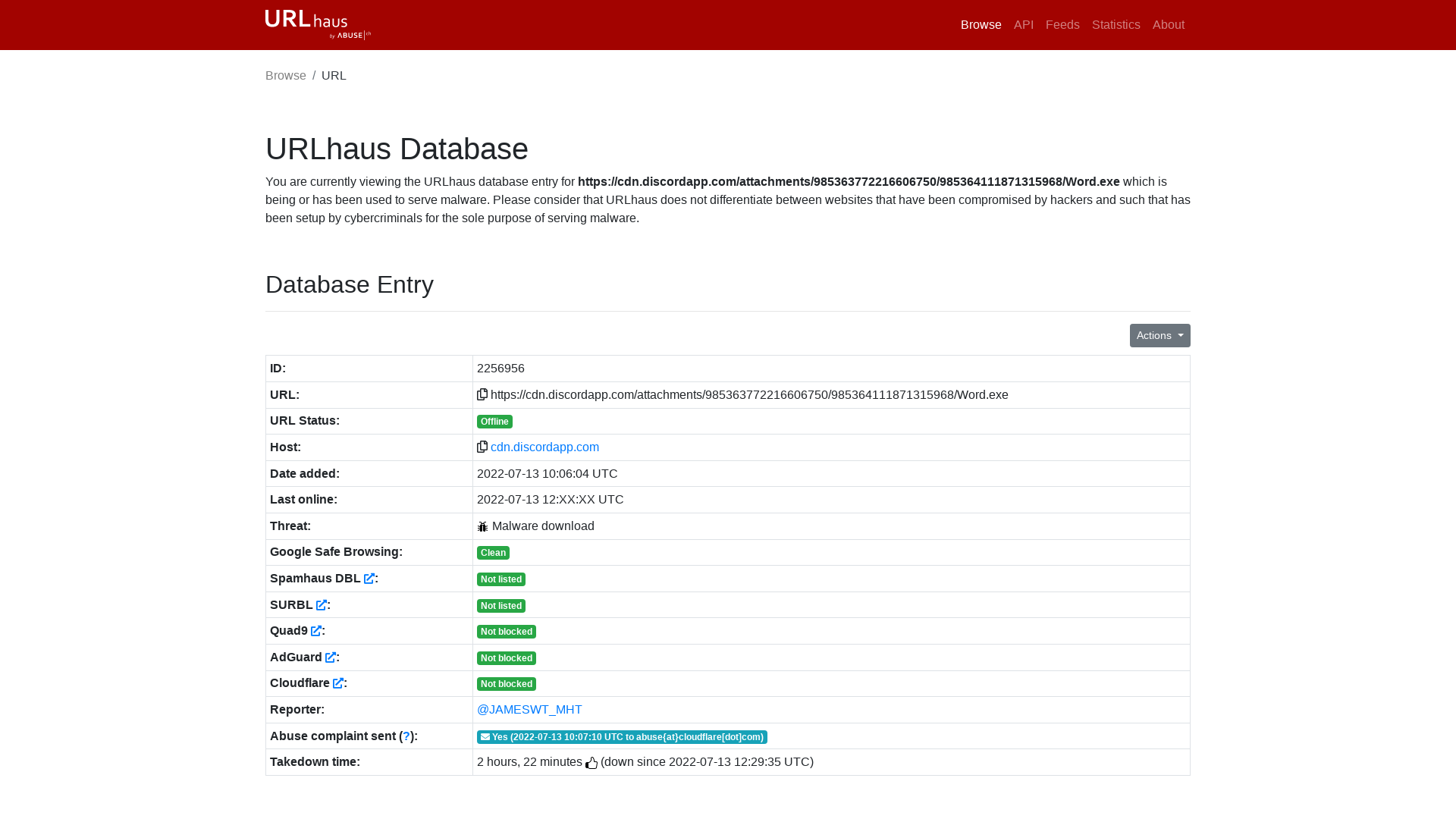Open reporter @JAMESWT_MHT profile link
The height and width of the screenshot is (819, 1456).
coord(529,710)
